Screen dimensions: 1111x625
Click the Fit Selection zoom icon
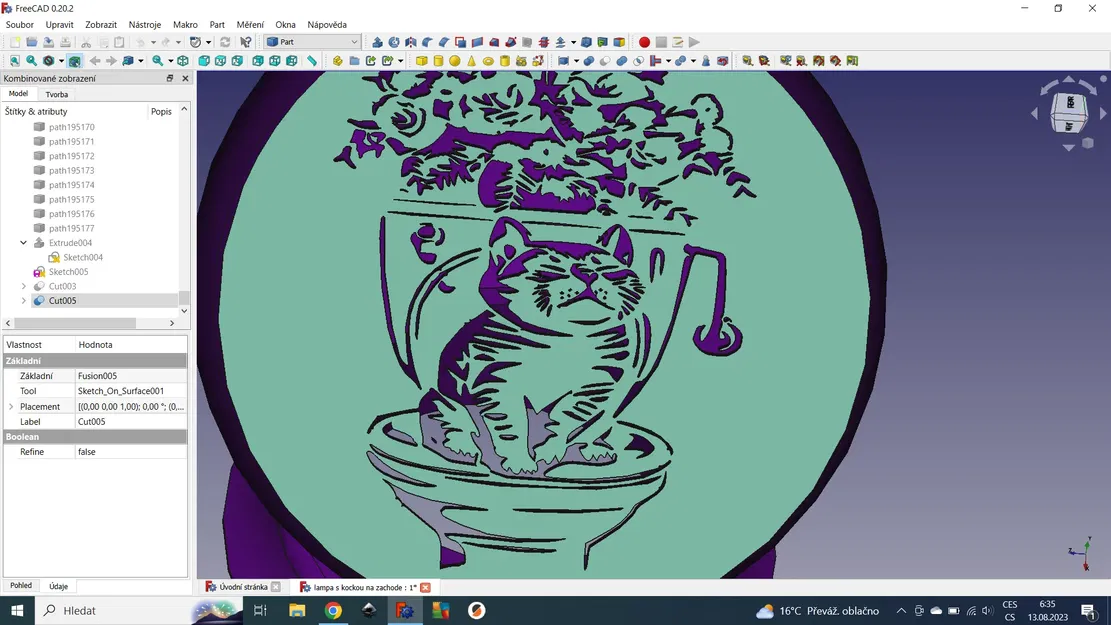[x=31, y=61]
